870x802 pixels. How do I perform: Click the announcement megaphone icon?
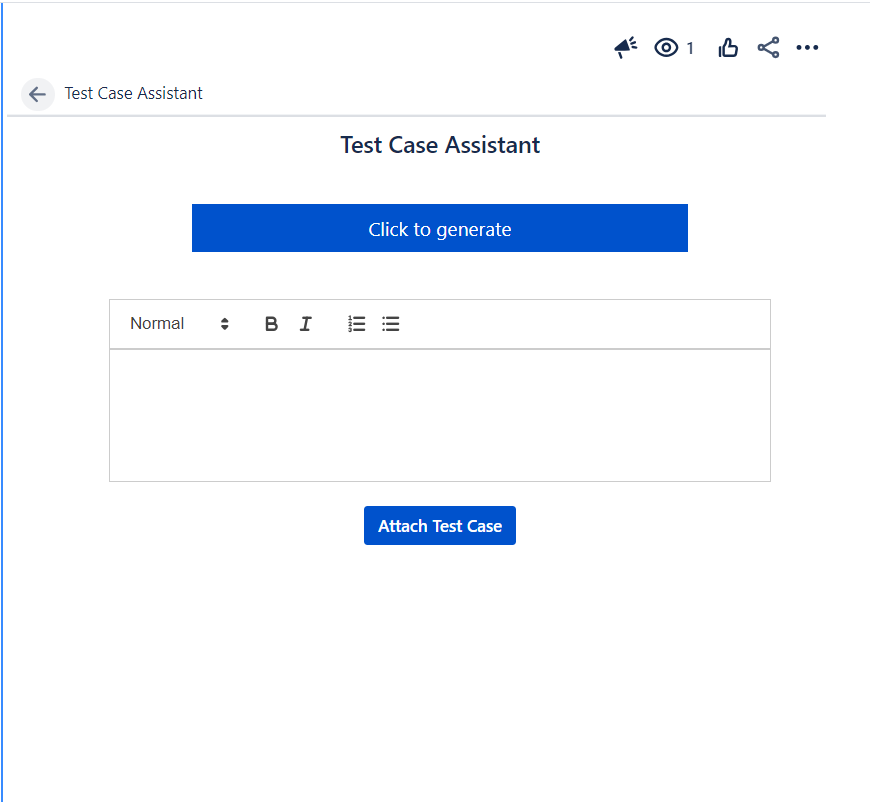625,47
